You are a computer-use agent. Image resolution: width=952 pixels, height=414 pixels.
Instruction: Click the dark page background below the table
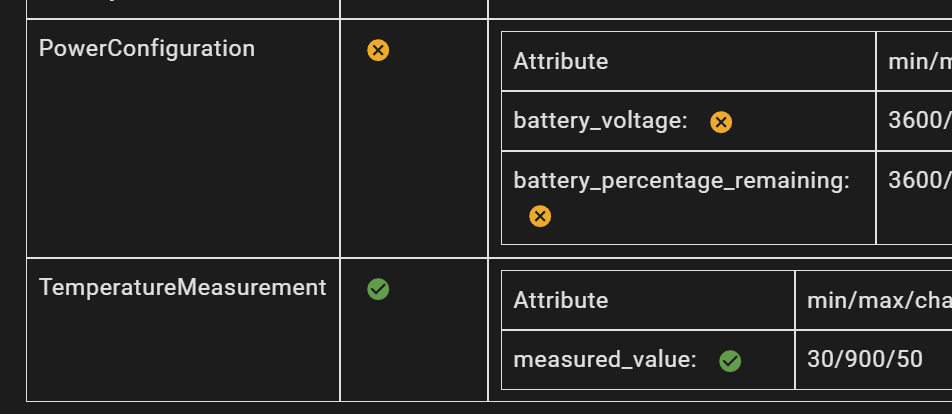click(476, 408)
